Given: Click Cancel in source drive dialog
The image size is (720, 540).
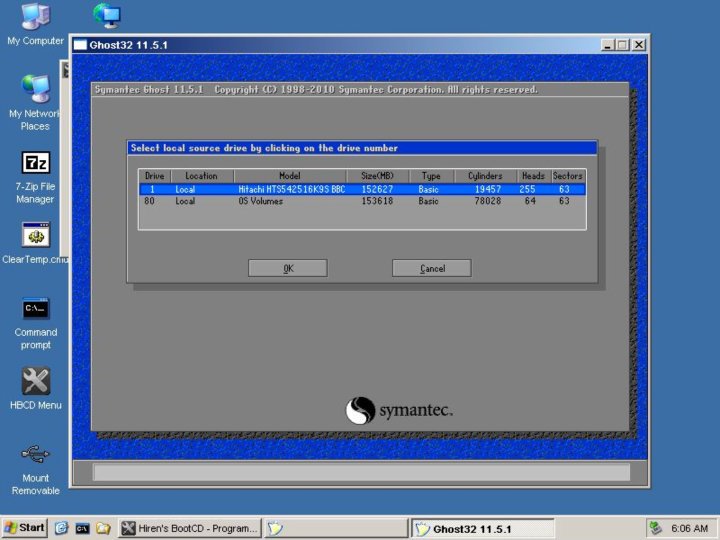Looking at the screenshot, I should [432, 268].
